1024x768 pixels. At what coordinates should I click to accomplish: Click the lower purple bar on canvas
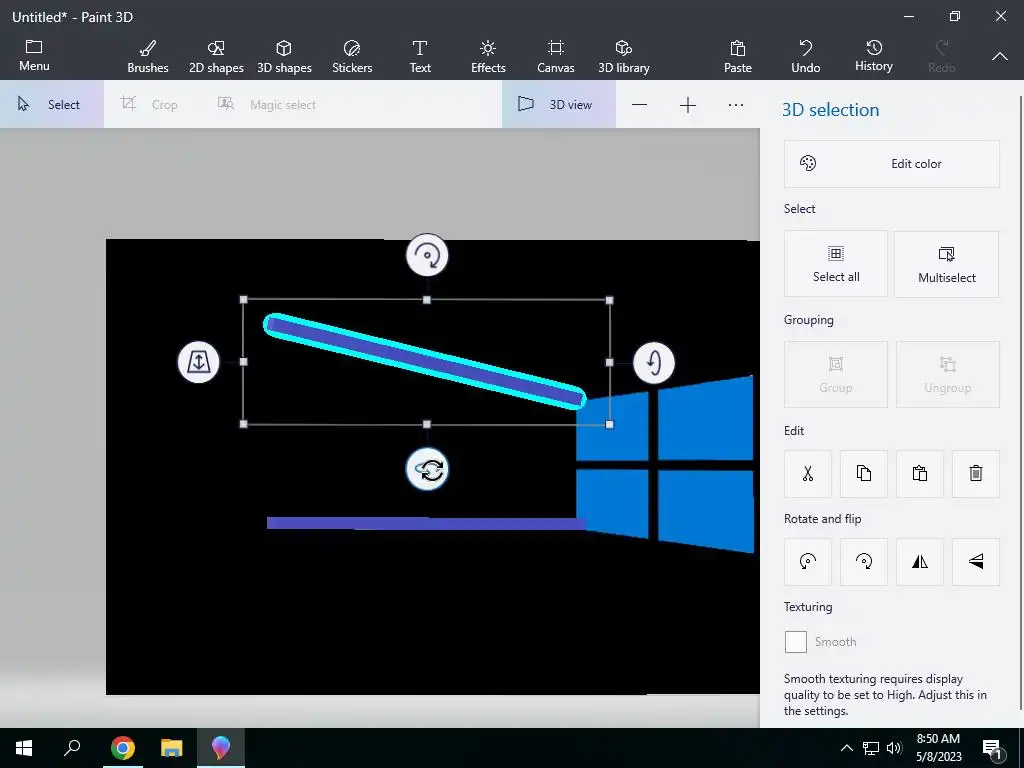pos(426,523)
